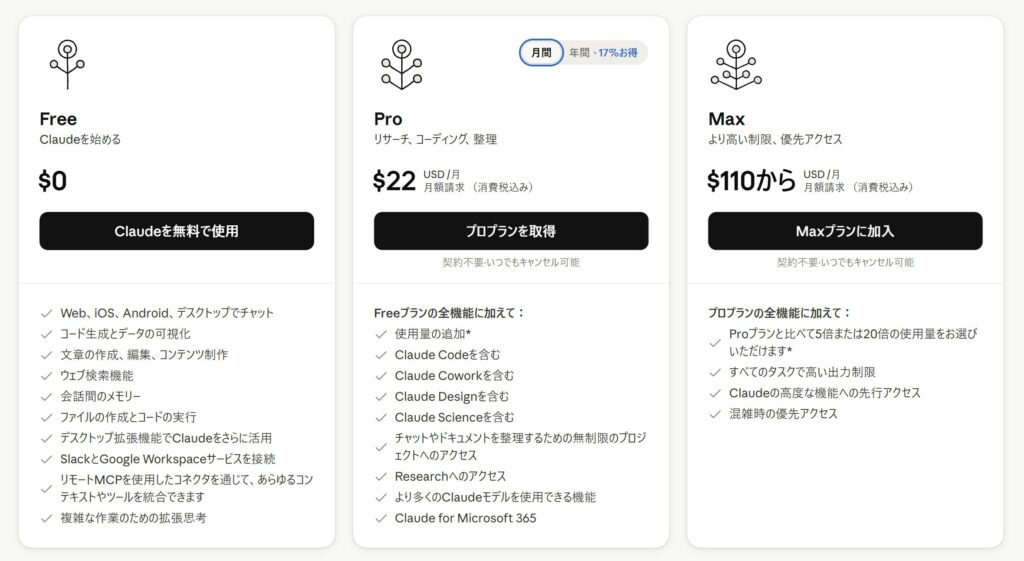
Task: Click Maxプランに加入 button
Action: (845, 231)
